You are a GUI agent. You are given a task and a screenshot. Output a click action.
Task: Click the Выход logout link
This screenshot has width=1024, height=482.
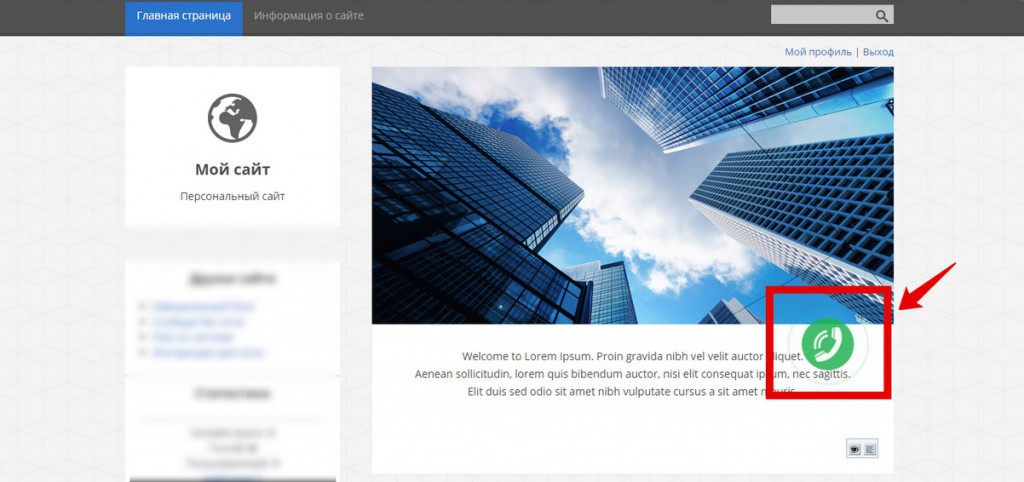point(878,52)
